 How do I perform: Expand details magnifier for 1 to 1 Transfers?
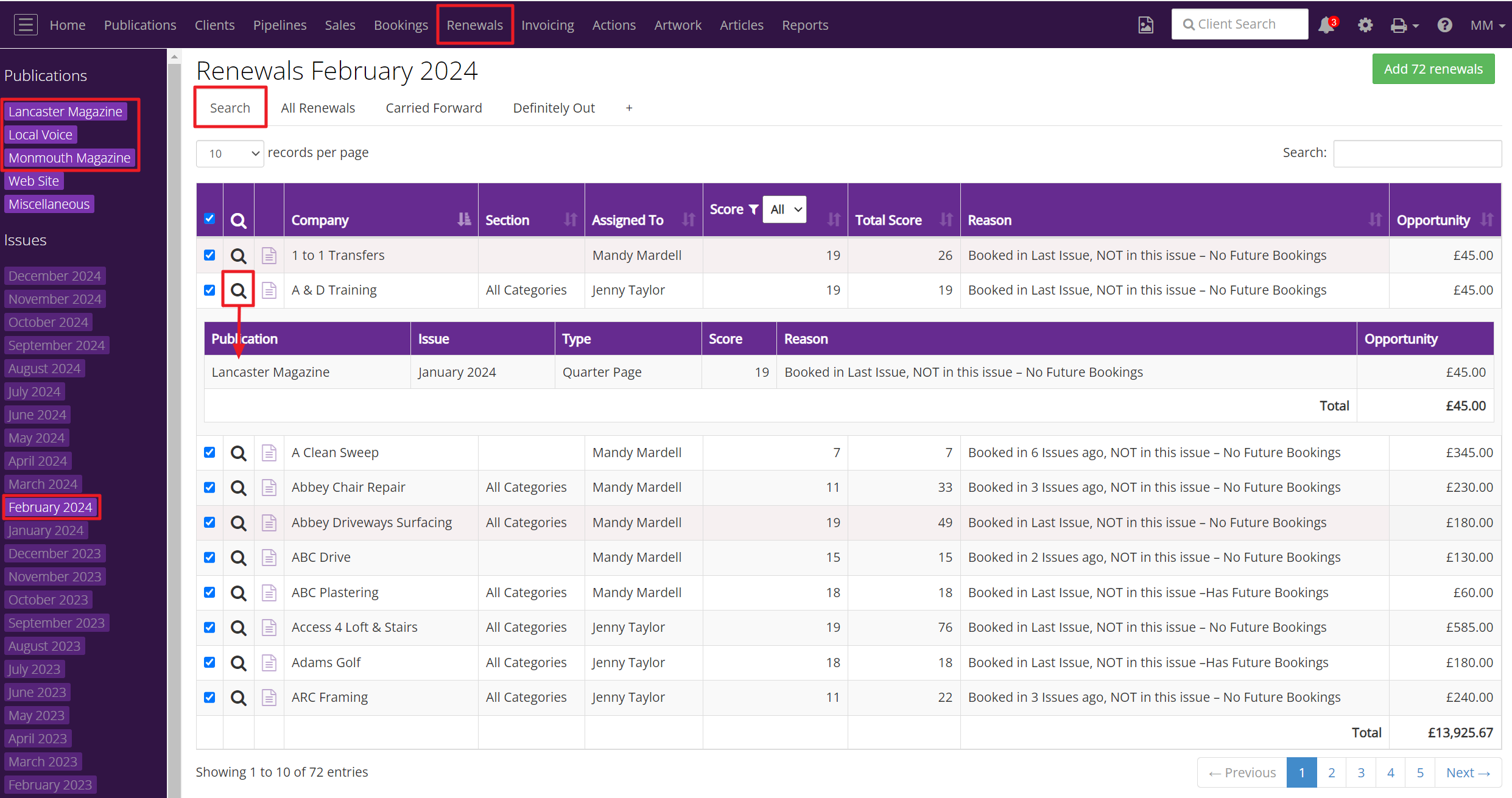point(239,256)
